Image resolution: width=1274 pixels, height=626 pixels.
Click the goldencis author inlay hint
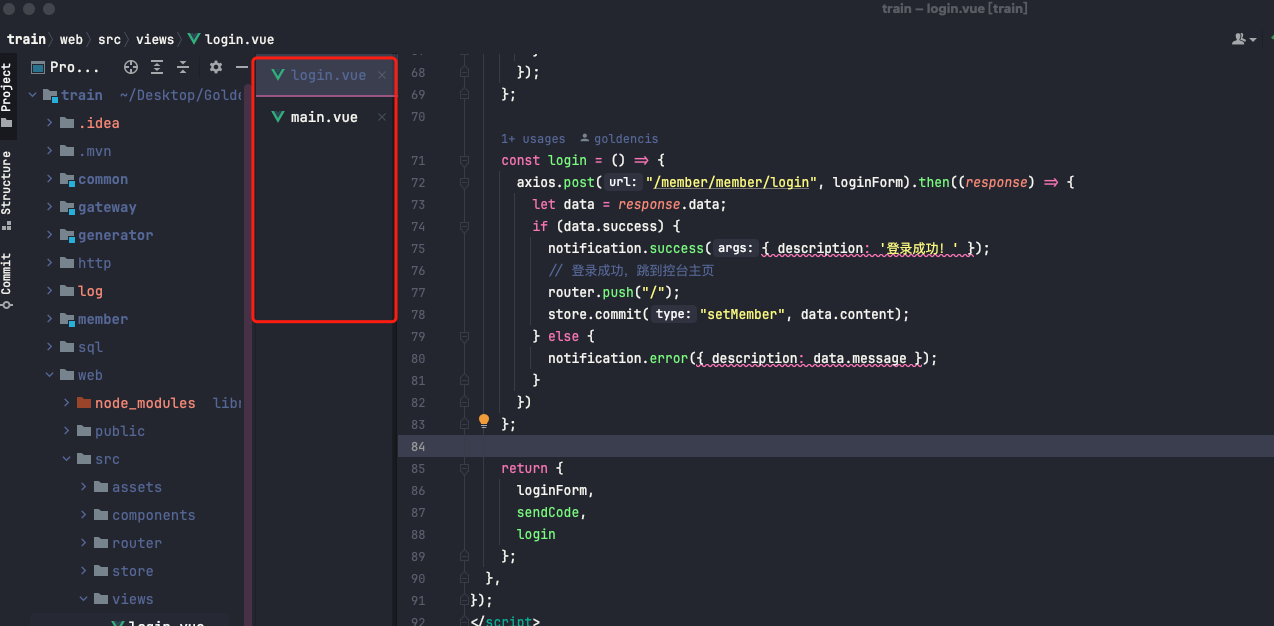619,139
